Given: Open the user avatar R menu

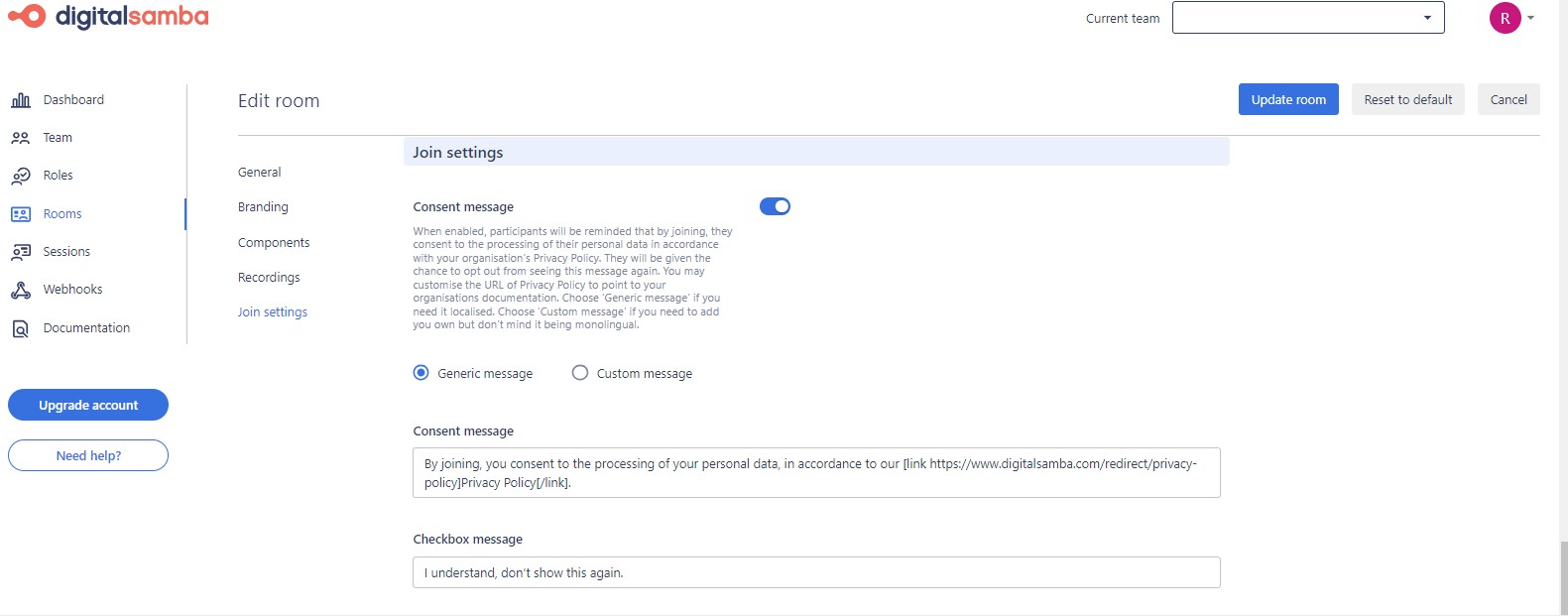Looking at the screenshot, I should (1505, 18).
